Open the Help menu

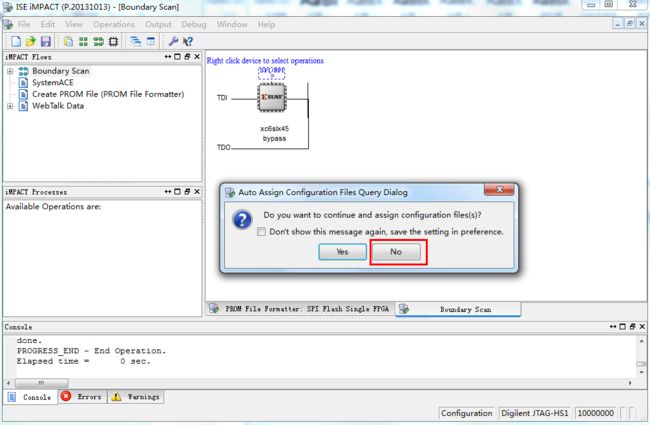pyautogui.click(x=267, y=24)
